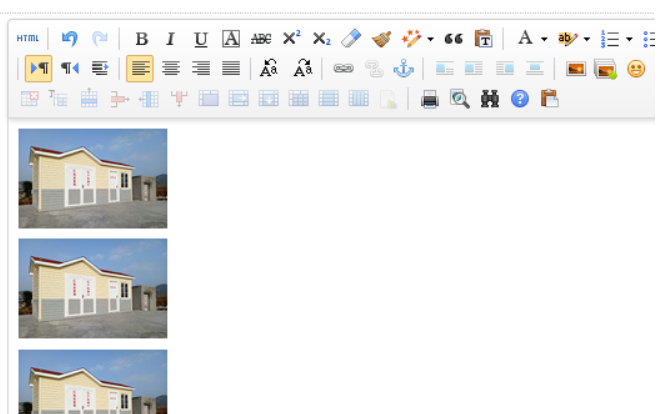Apply strikethrough to text
Viewport: 663px width, 414px height.
click(x=261, y=39)
